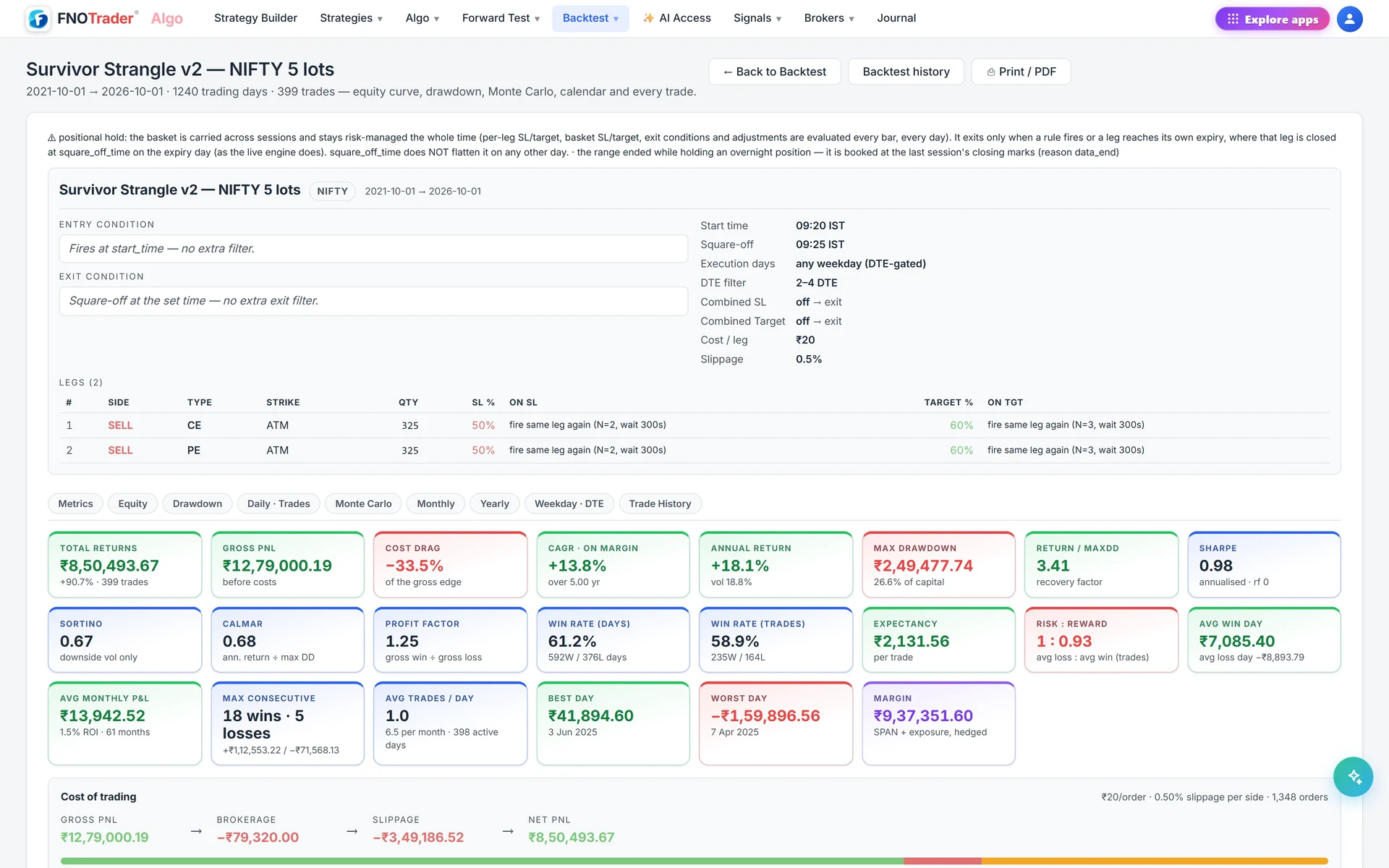The height and width of the screenshot is (868, 1389).
Task: Open the Yearly tab
Action: pyautogui.click(x=494, y=503)
